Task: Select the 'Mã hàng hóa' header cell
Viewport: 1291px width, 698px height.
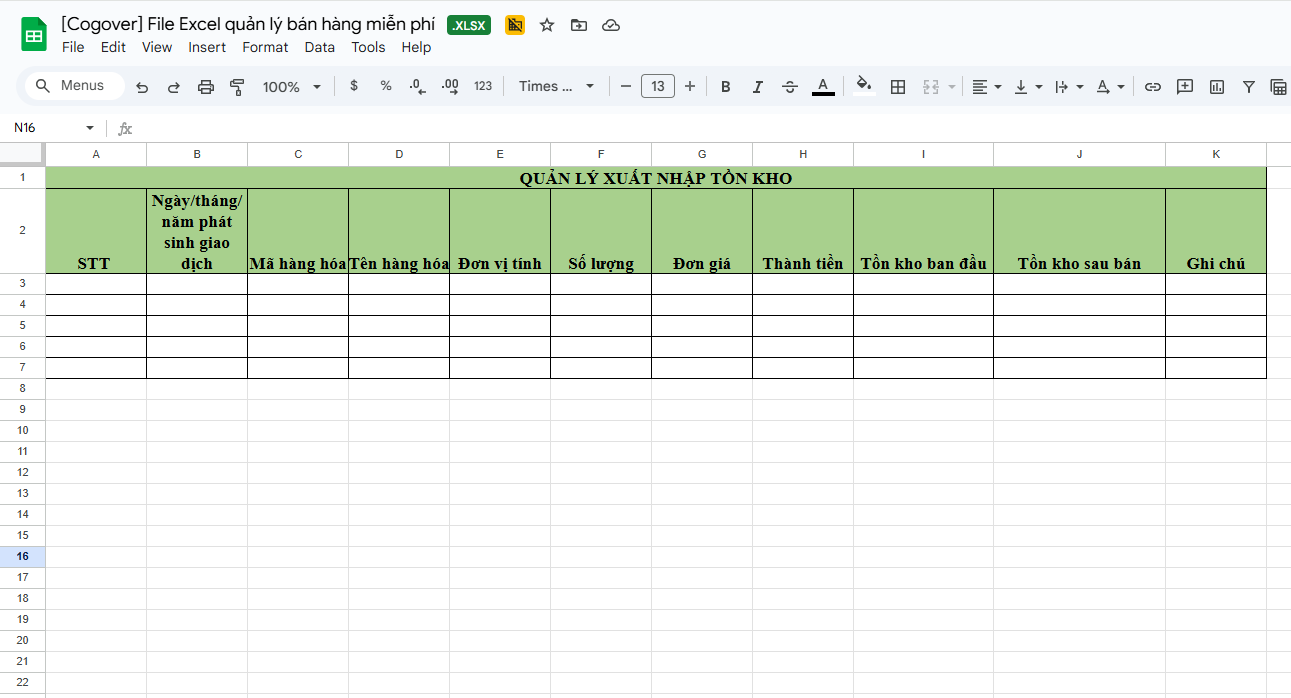Action: pyautogui.click(x=298, y=231)
